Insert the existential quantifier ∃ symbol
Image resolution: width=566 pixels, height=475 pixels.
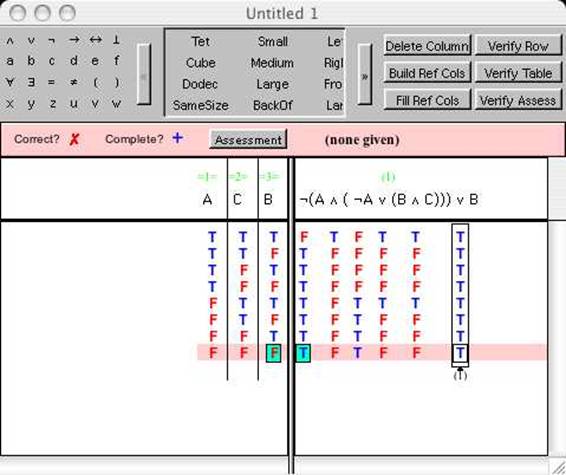click(31, 82)
